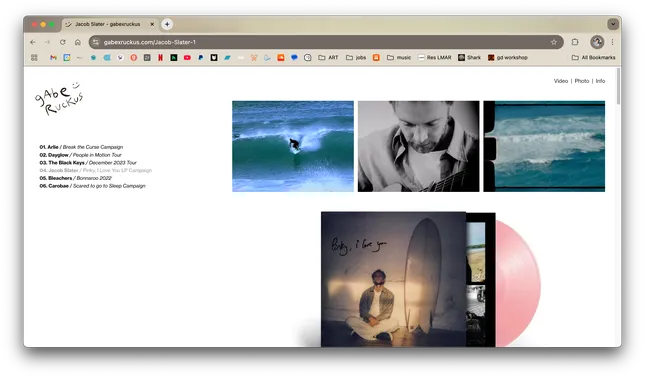Go back to the previous page
This screenshot has height=378, width=645.
point(33,42)
